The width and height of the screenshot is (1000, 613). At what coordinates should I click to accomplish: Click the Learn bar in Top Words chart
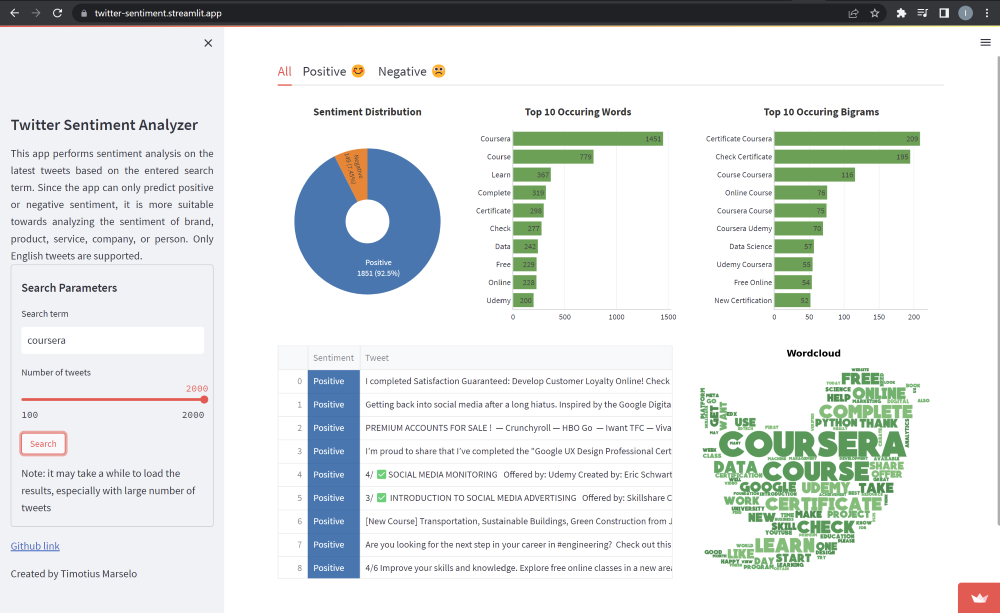click(532, 175)
